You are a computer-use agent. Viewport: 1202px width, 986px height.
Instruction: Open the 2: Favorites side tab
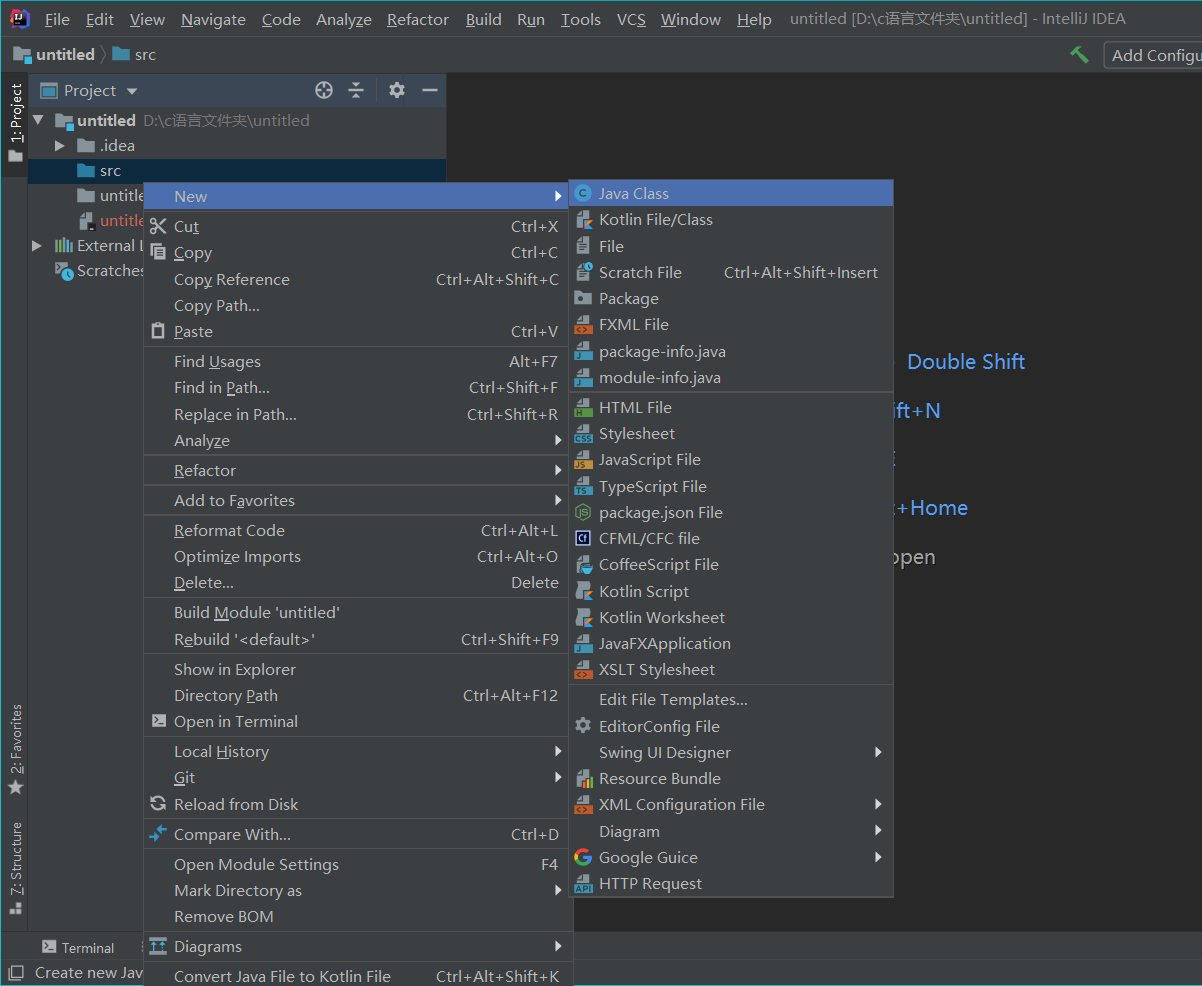15,748
